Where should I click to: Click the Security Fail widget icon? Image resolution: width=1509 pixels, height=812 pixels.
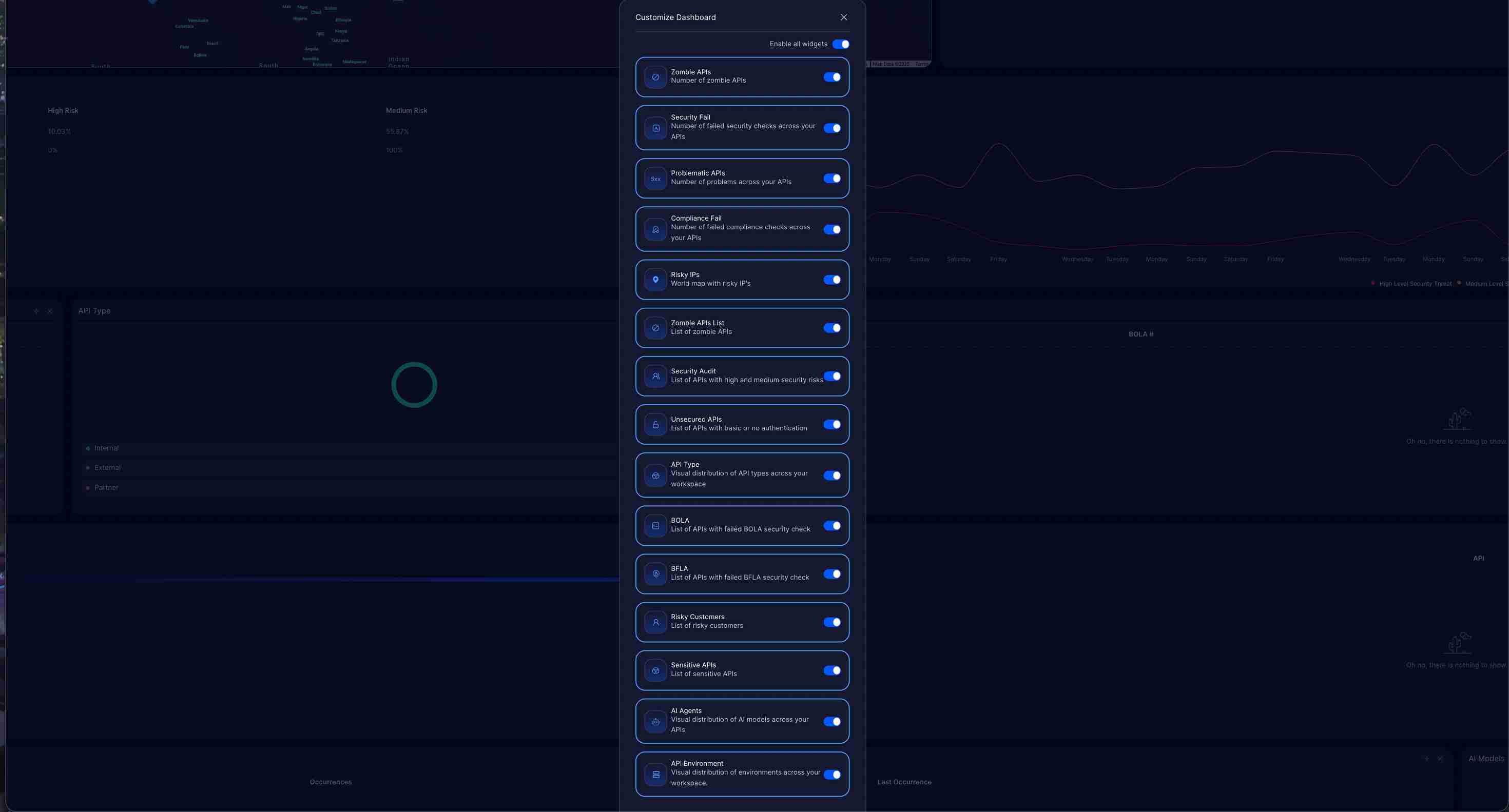[654, 128]
